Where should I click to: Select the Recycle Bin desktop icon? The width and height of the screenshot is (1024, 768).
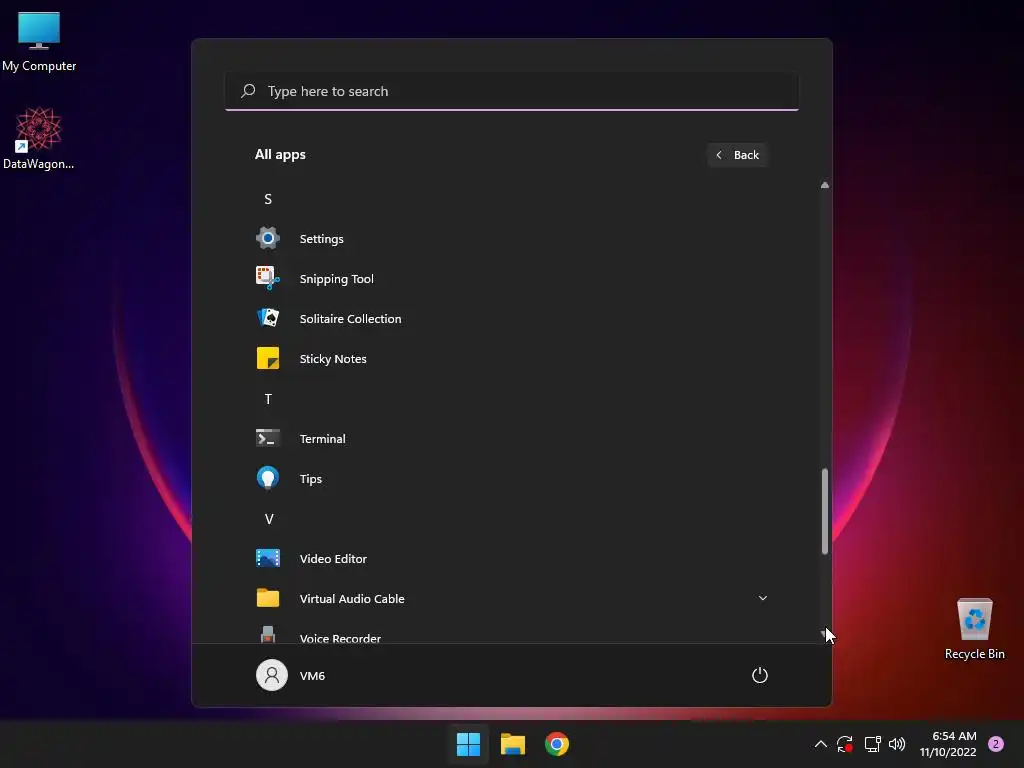point(974,629)
